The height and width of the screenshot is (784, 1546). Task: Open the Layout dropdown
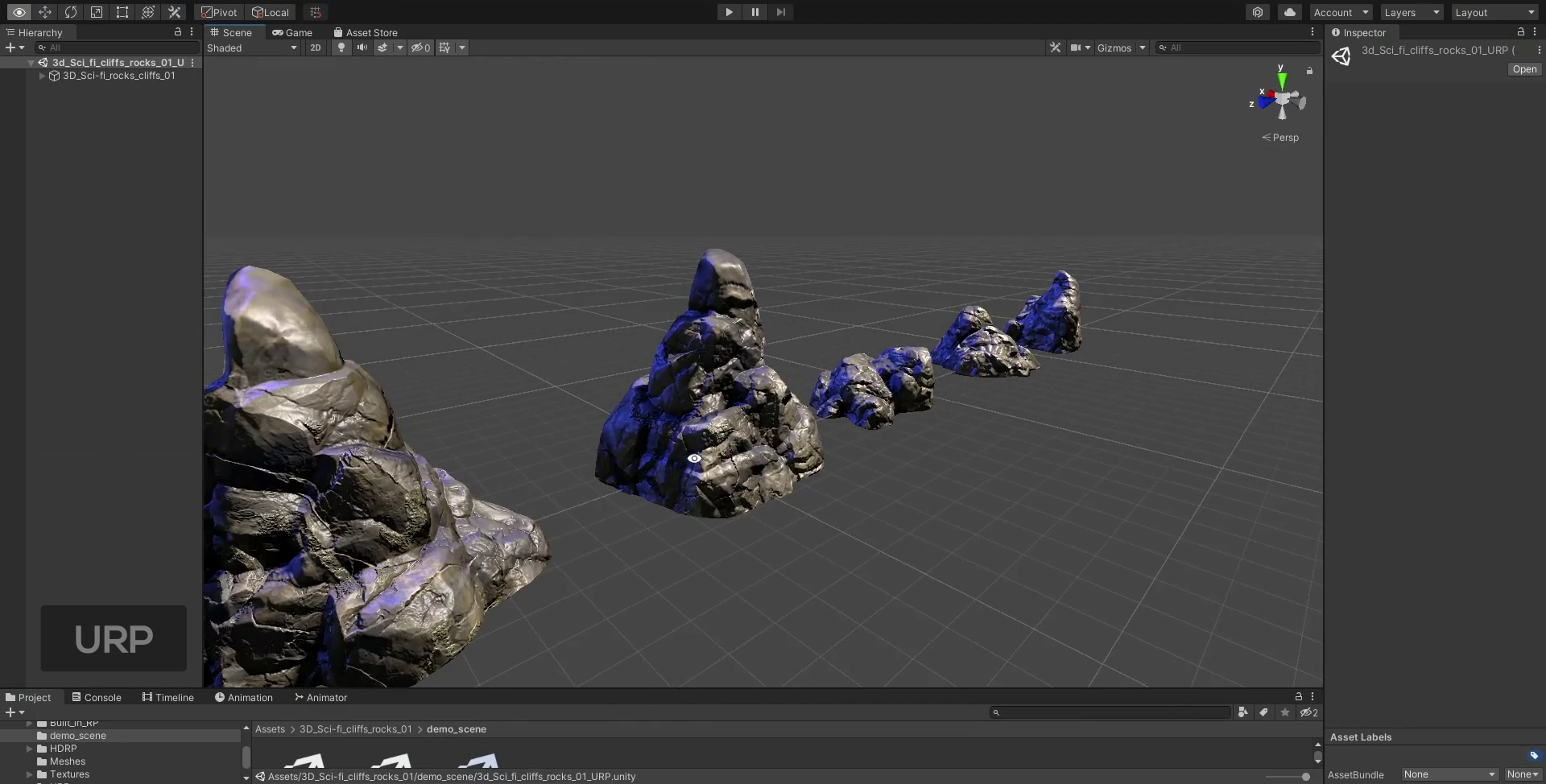1495,12
